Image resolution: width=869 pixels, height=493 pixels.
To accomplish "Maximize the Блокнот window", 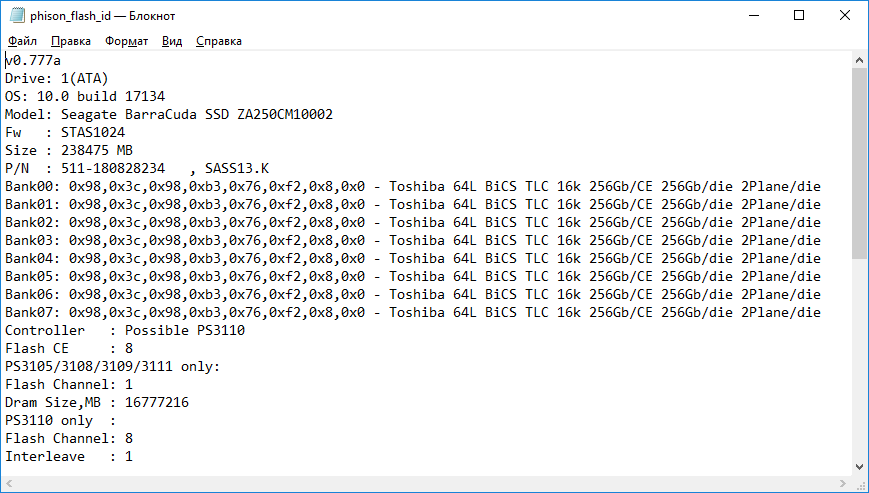I will click(x=798, y=15).
